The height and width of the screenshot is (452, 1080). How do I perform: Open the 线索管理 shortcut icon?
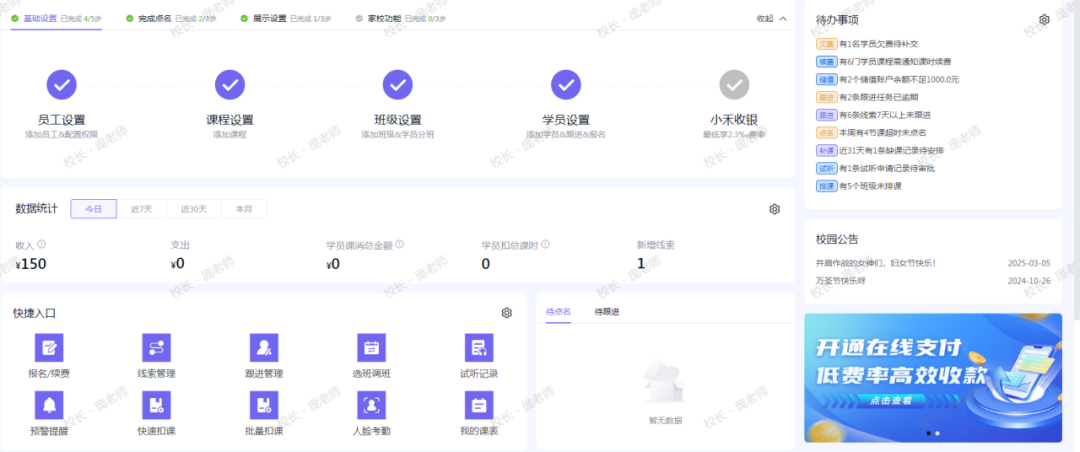(x=156, y=348)
